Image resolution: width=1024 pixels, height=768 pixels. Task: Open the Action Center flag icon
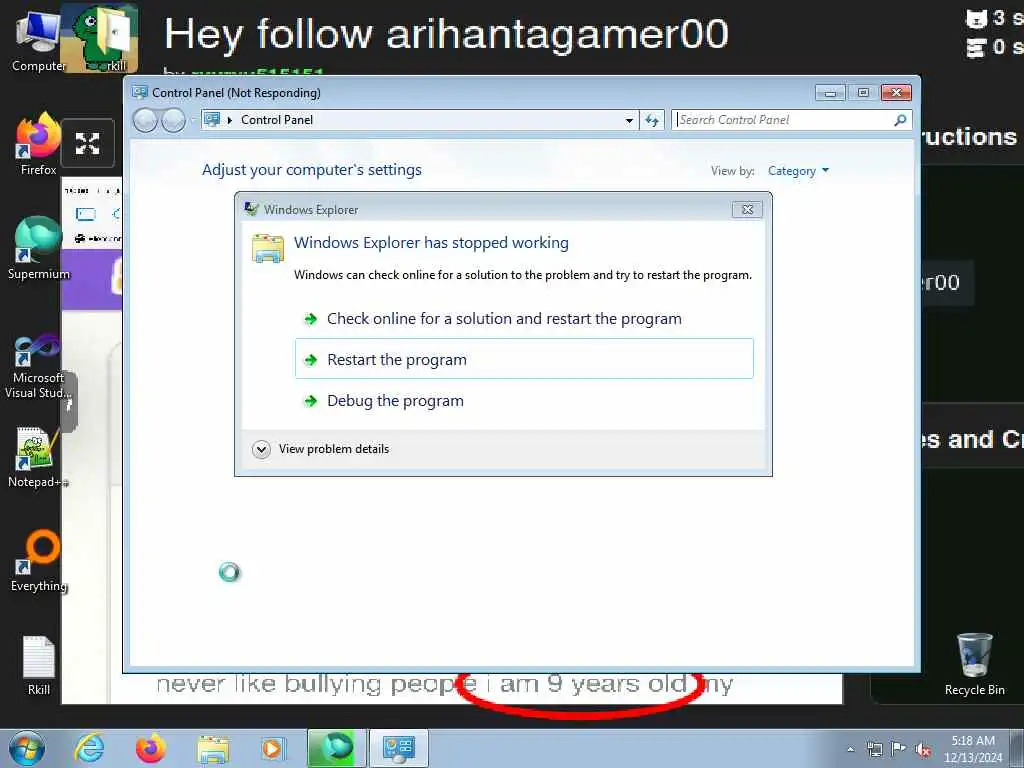tap(899, 749)
